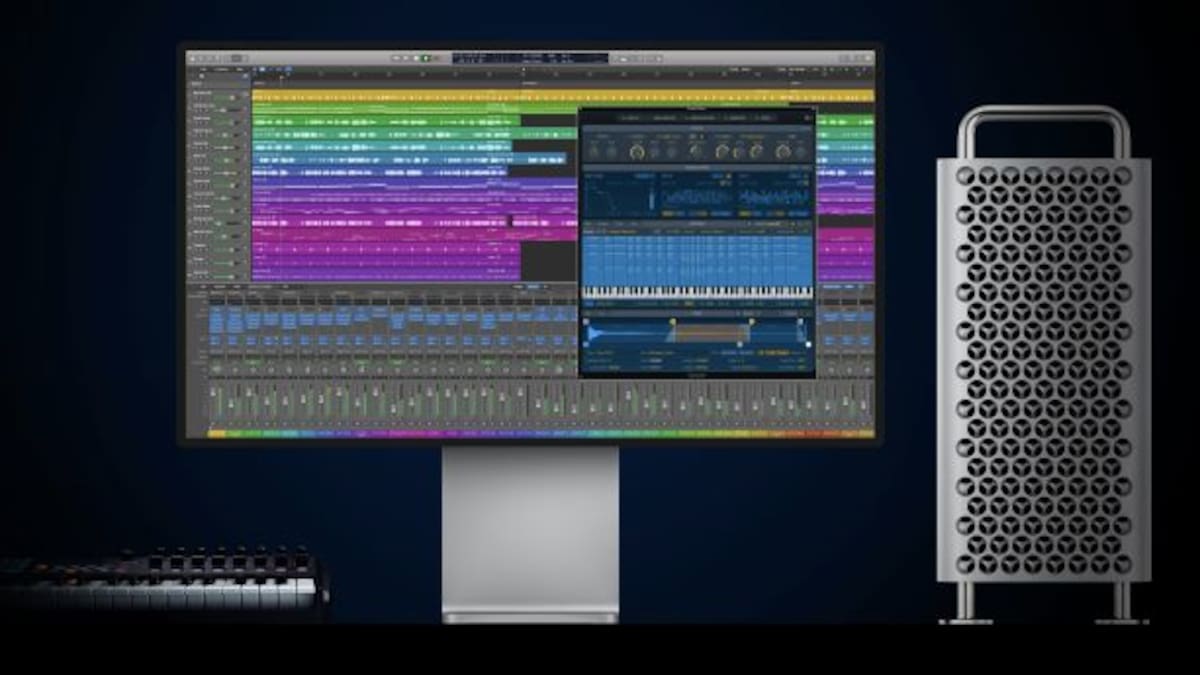This screenshot has width=1200, height=675.
Task: Click the yellow channel label at mixer bottom left
Action: tap(217, 434)
